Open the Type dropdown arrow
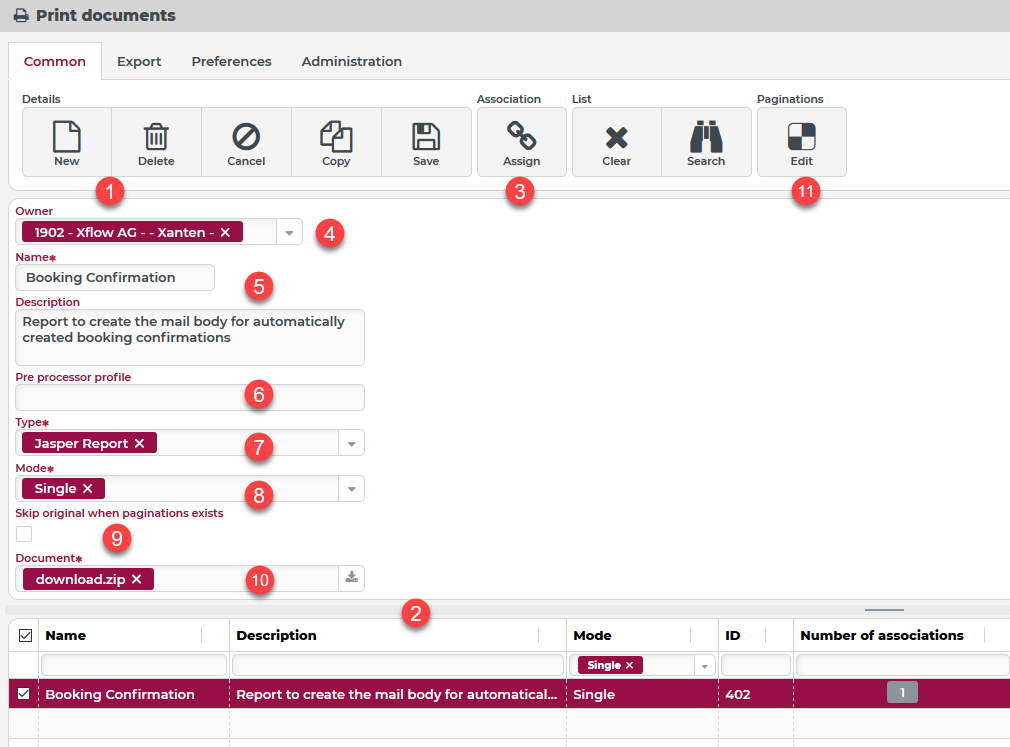1010x747 pixels. 352,443
